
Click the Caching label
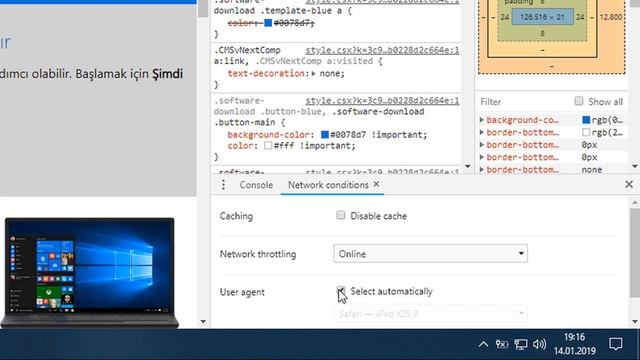(236, 216)
